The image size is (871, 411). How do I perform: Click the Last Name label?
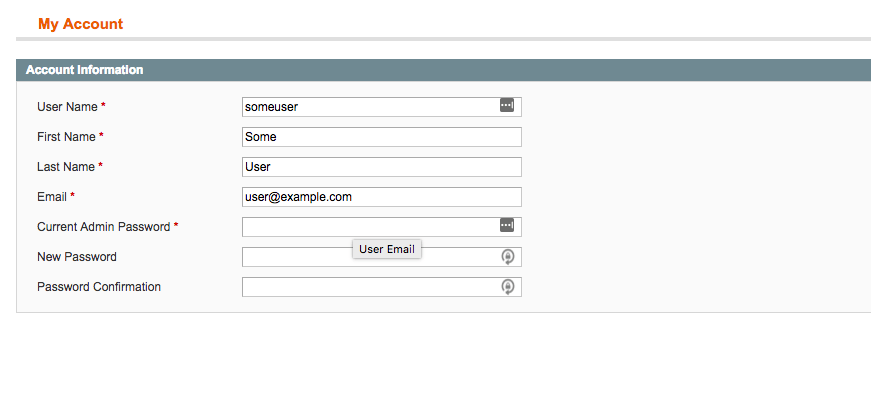66,167
